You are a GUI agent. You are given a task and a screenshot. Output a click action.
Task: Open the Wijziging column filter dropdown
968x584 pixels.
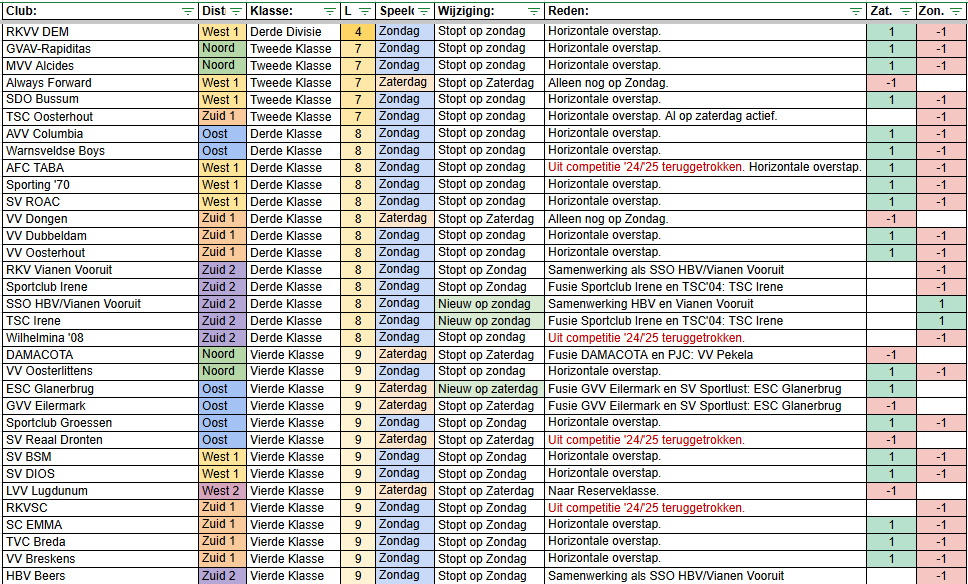click(534, 11)
